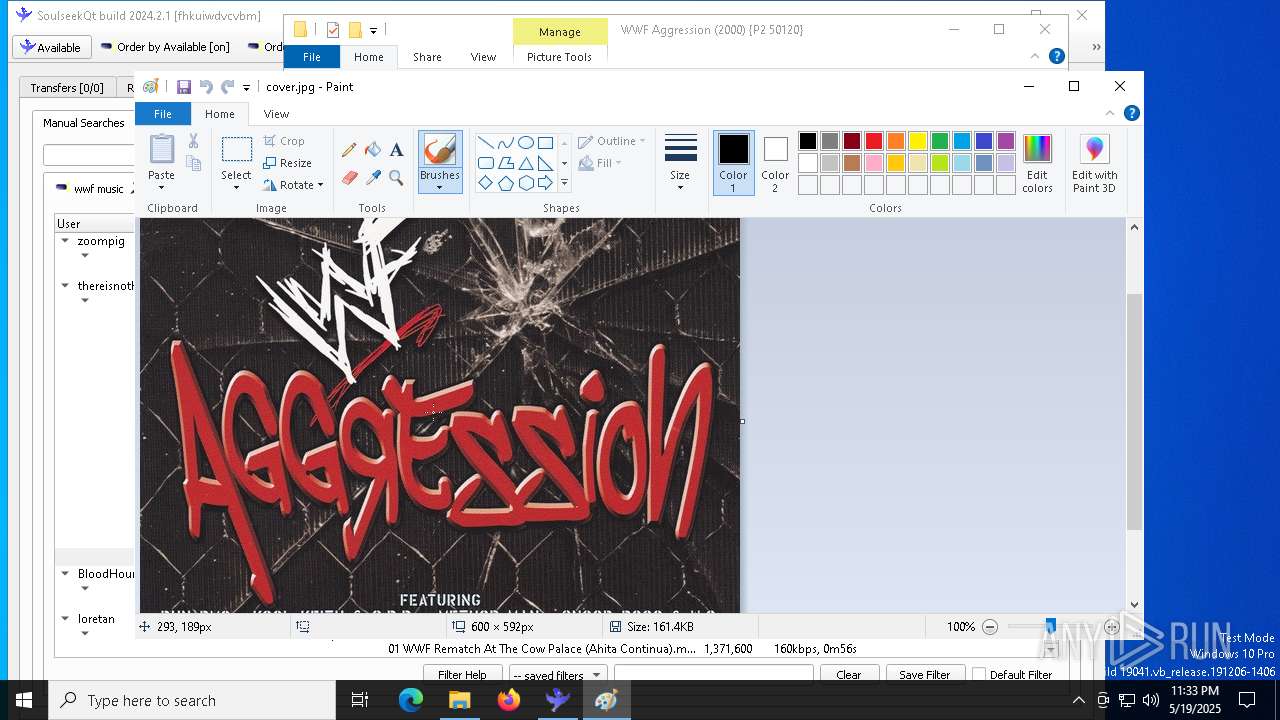Open the Manual Searches tab in SoulseekQt
The image size is (1280, 720).
click(x=84, y=123)
